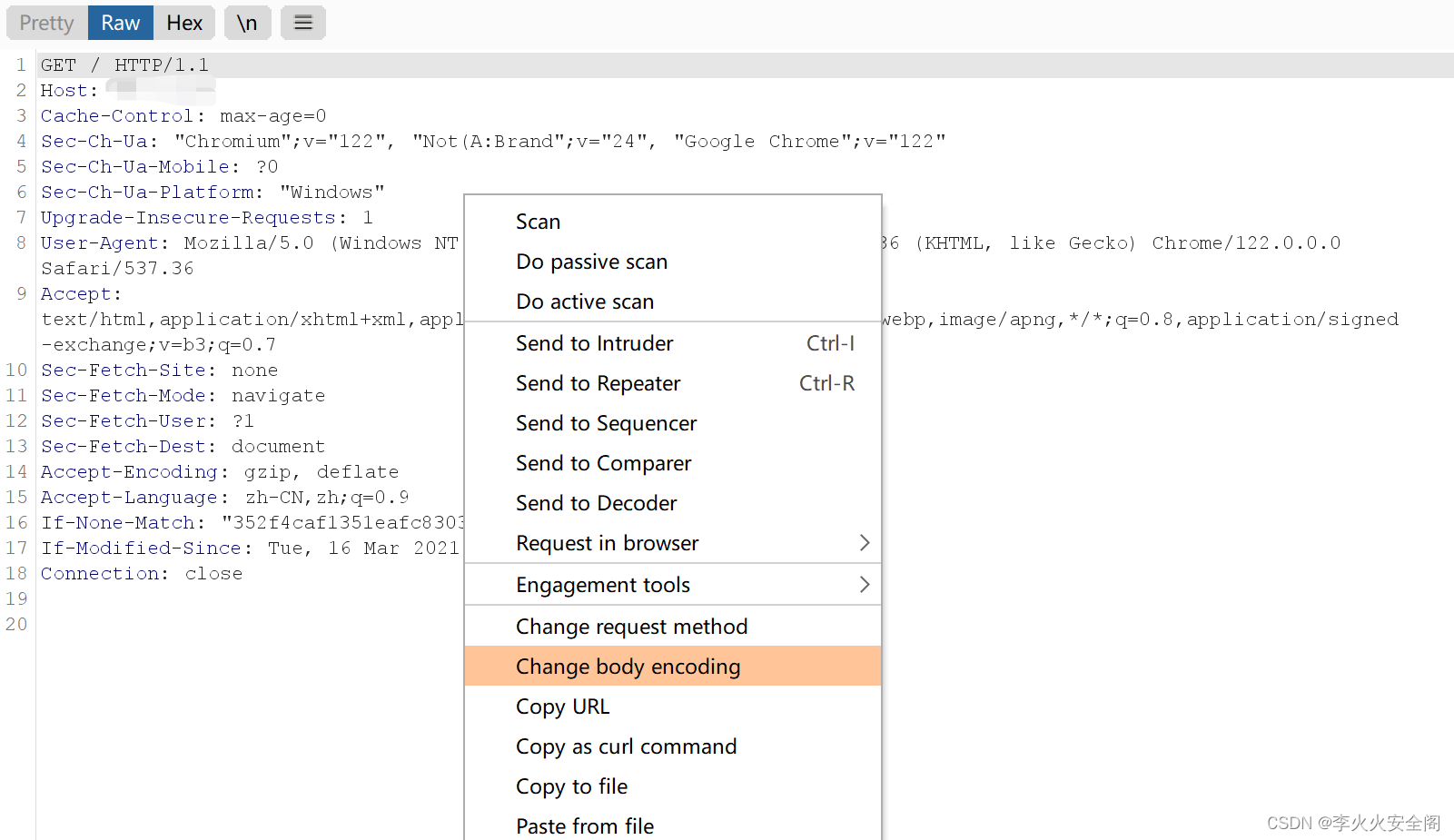
Task: Select Change body encoding
Action: click(673, 667)
